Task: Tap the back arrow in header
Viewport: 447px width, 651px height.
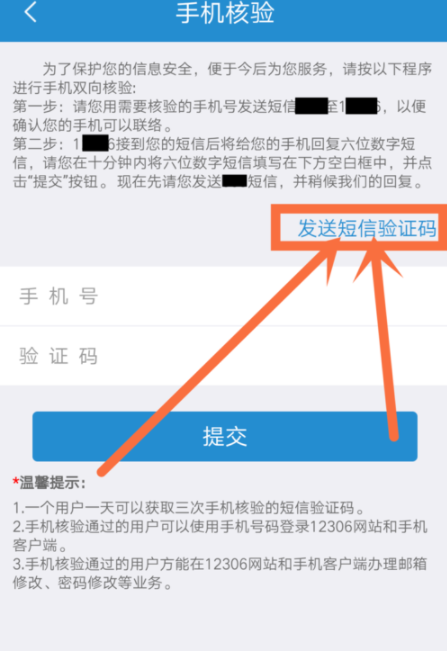Action: pos(30,11)
